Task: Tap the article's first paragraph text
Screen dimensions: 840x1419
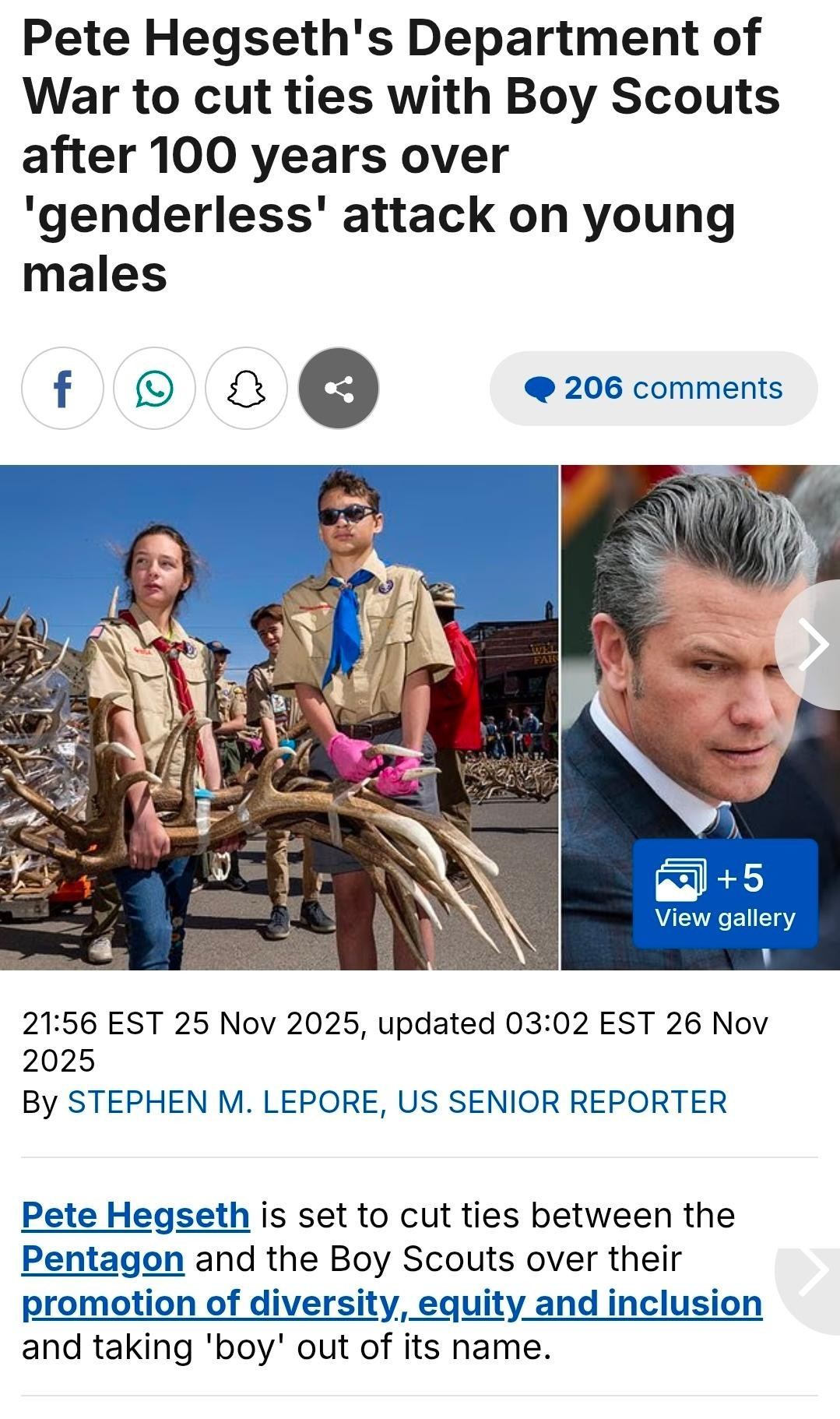Action: [x=392, y=1281]
